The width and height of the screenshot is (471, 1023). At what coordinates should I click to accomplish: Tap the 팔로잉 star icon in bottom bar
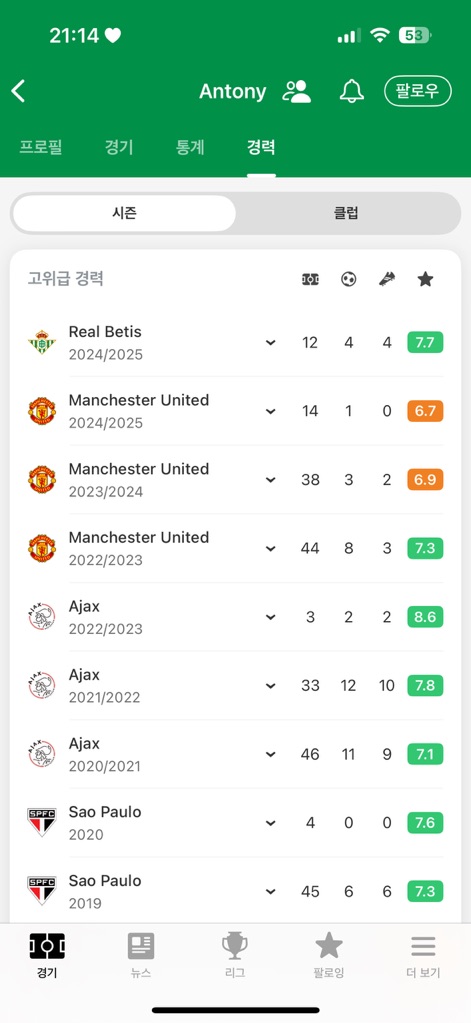point(329,945)
